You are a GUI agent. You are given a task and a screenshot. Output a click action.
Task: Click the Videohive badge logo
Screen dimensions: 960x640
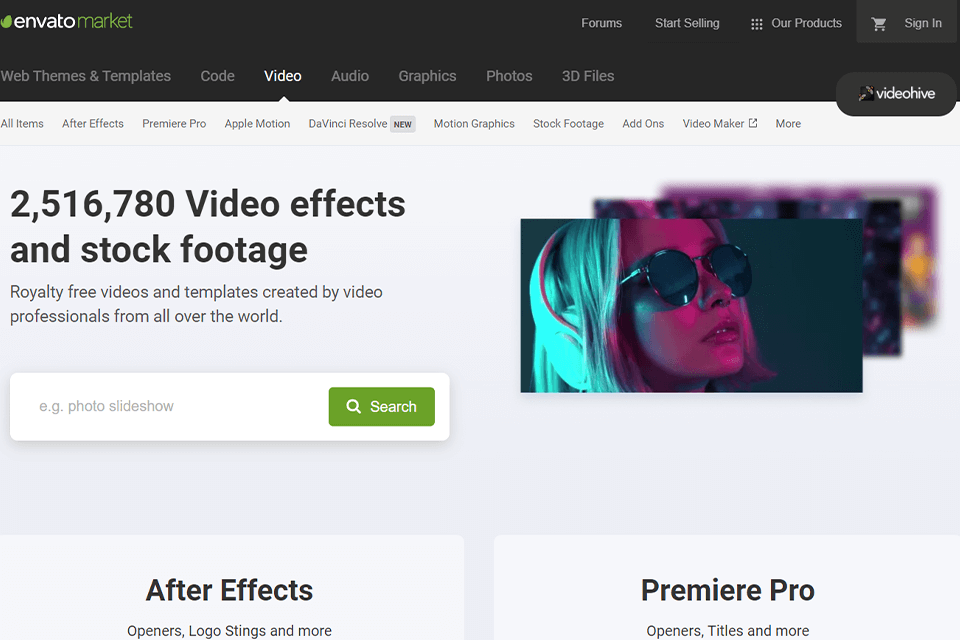[896, 94]
